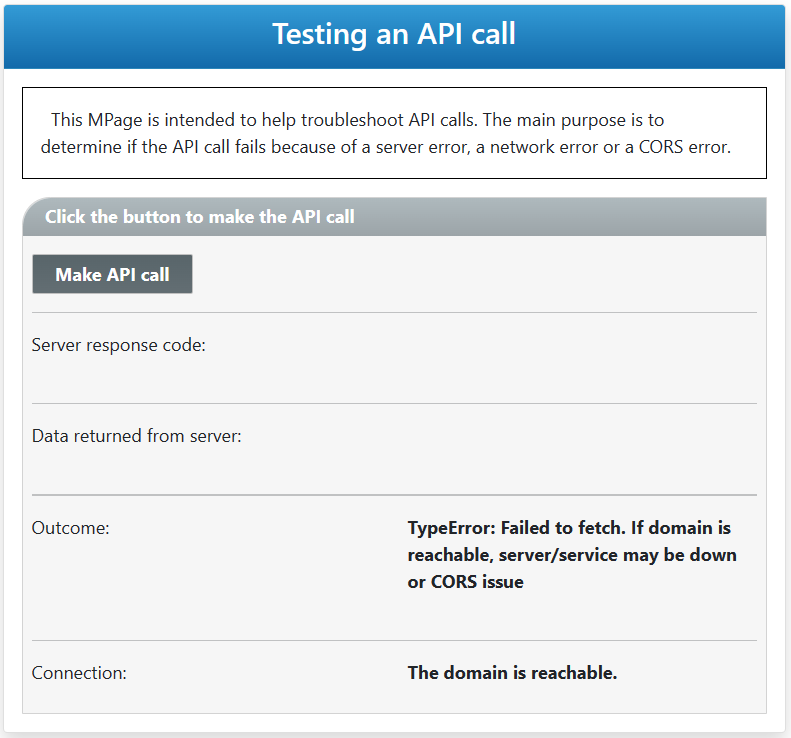This screenshot has width=791, height=738.
Task: Click the word MPage in the description
Action: (115, 121)
